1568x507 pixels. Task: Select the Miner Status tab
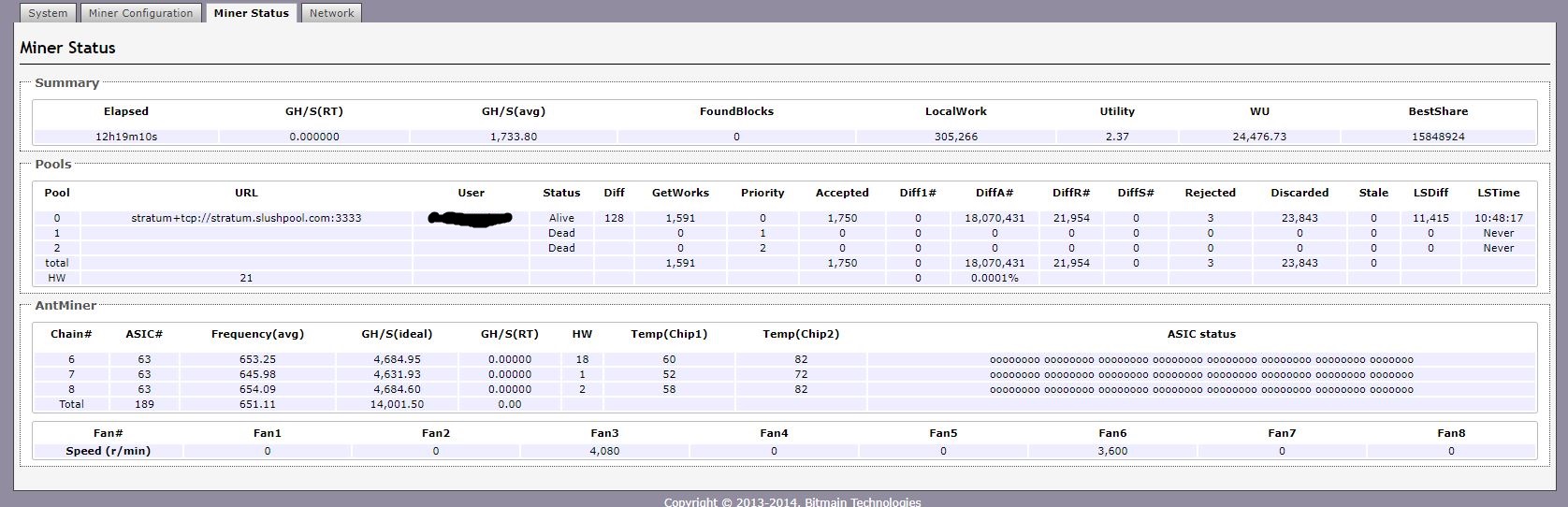point(251,13)
